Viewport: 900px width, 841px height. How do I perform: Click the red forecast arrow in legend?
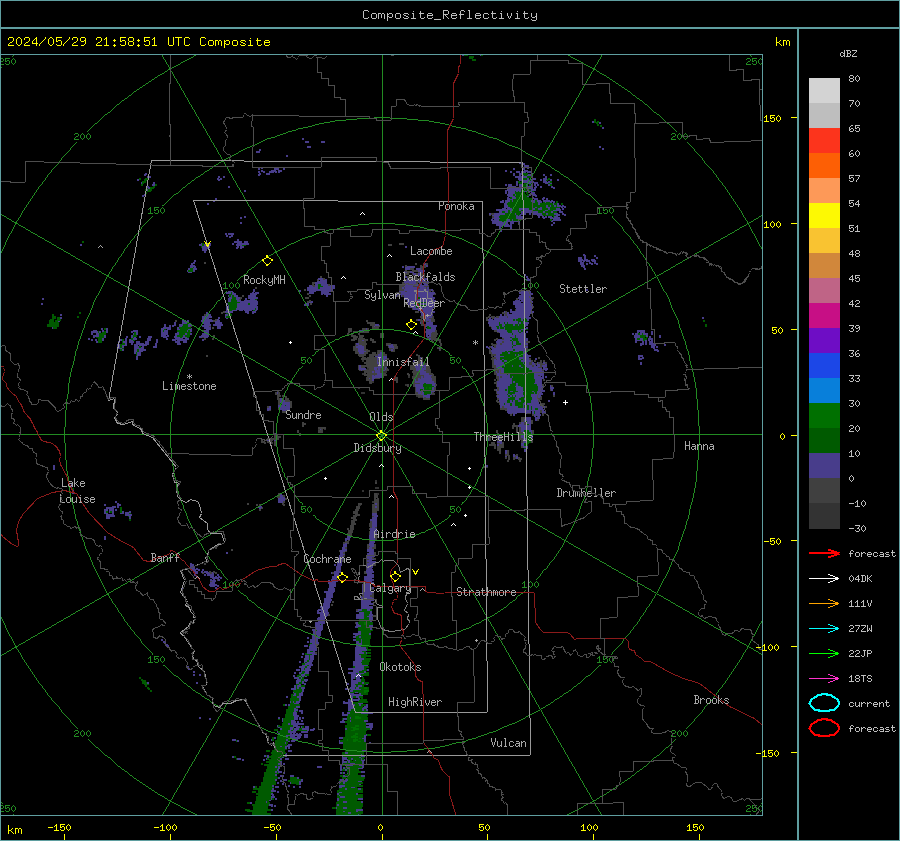824,553
